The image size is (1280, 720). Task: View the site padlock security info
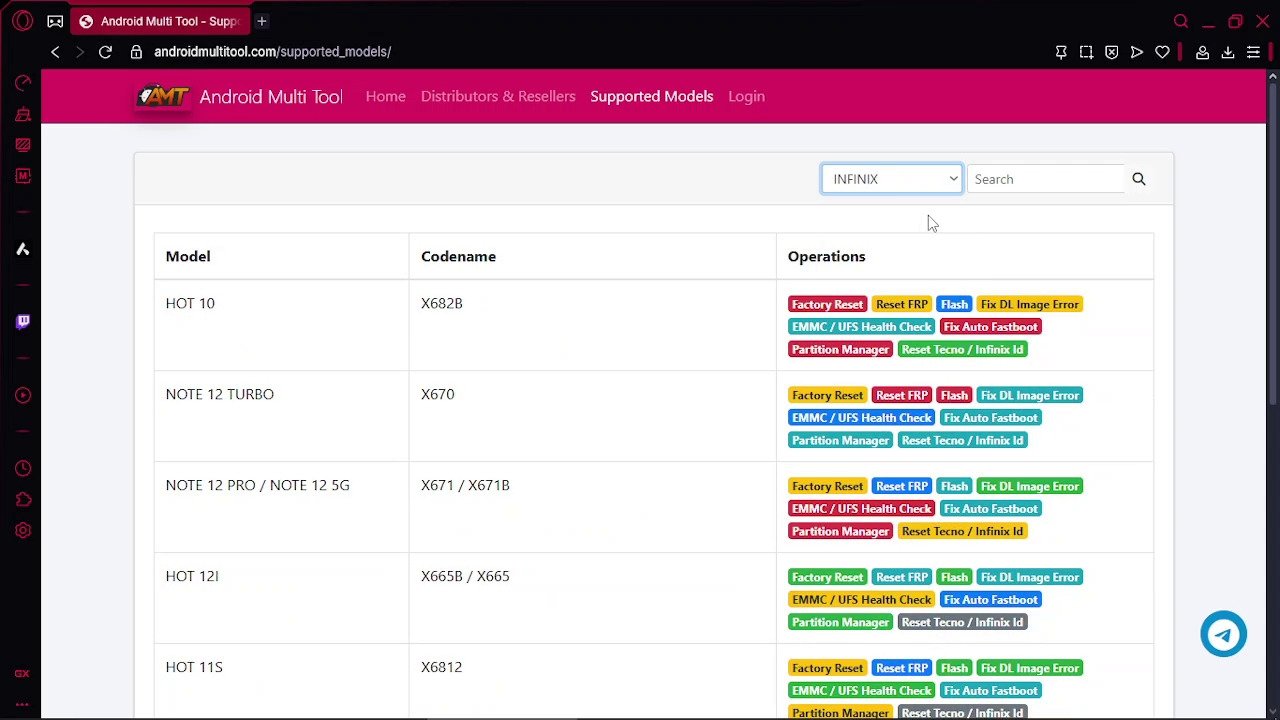136,52
